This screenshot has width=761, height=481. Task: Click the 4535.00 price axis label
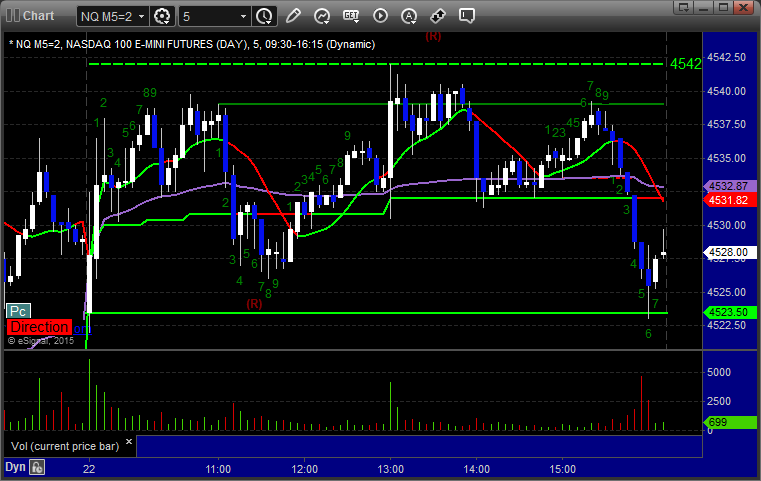point(726,158)
